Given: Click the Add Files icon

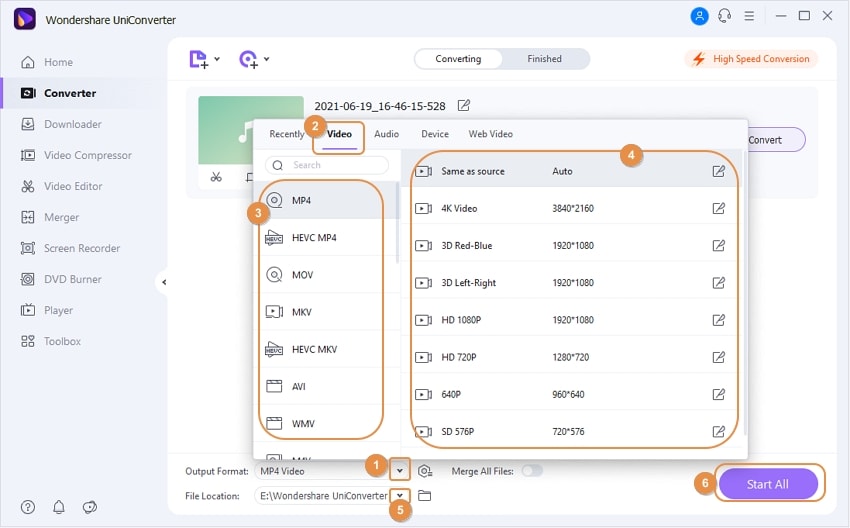Looking at the screenshot, I should [198, 59].
